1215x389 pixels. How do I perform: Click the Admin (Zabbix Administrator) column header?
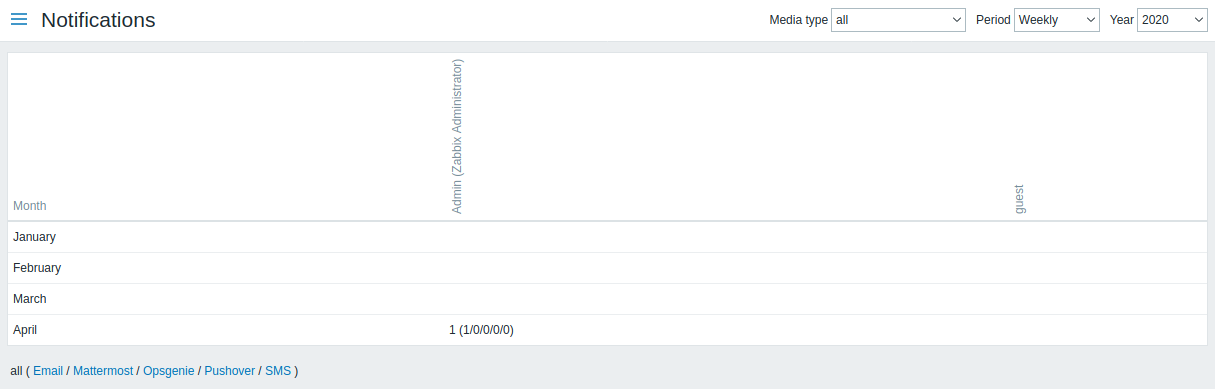[457, 137]
